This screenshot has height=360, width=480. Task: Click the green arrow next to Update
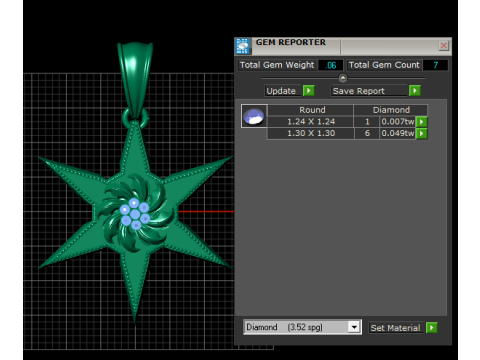[309, 91]
